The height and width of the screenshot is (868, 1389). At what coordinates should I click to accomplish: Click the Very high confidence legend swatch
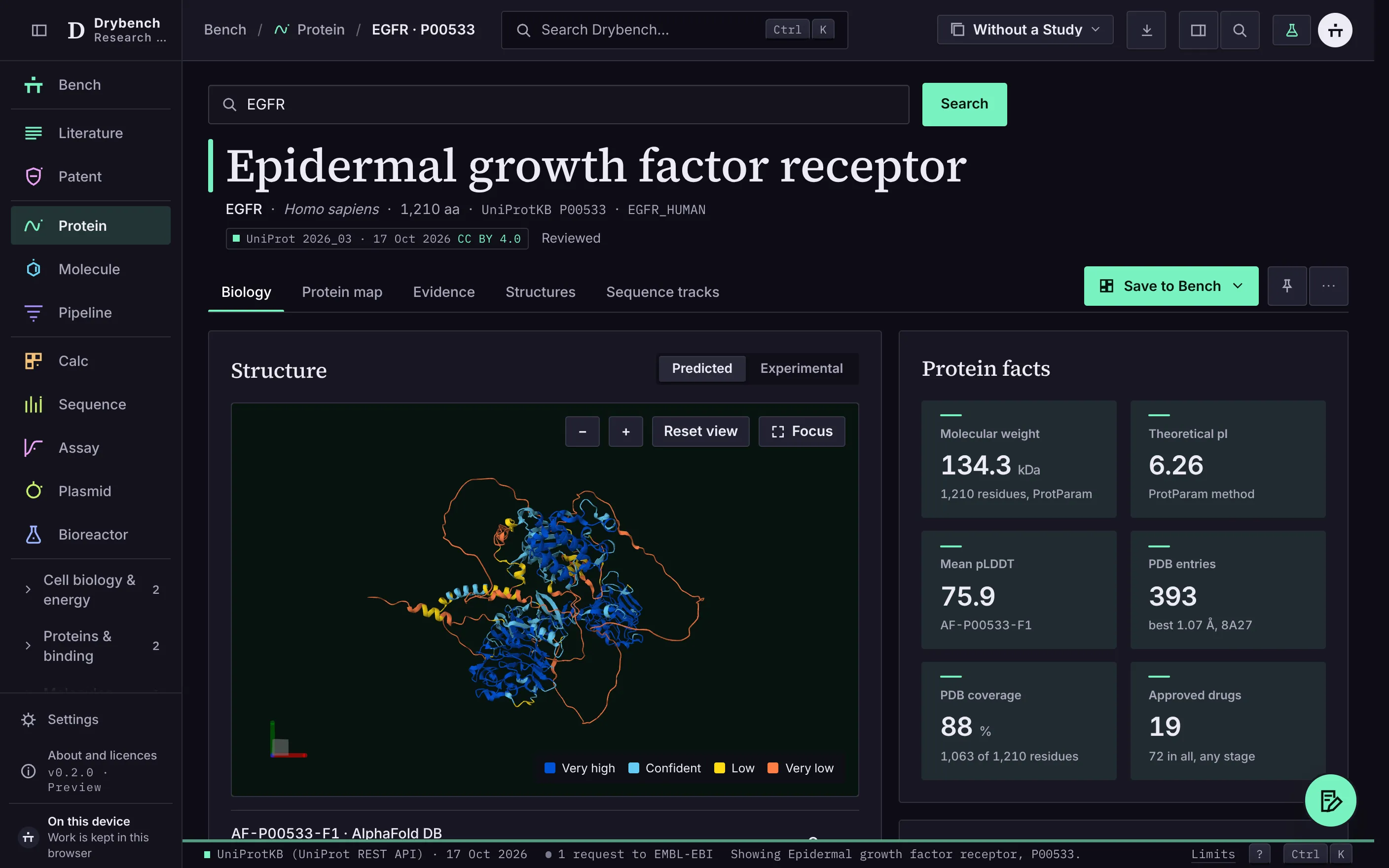pyautogui.click(x=550, y=768)
